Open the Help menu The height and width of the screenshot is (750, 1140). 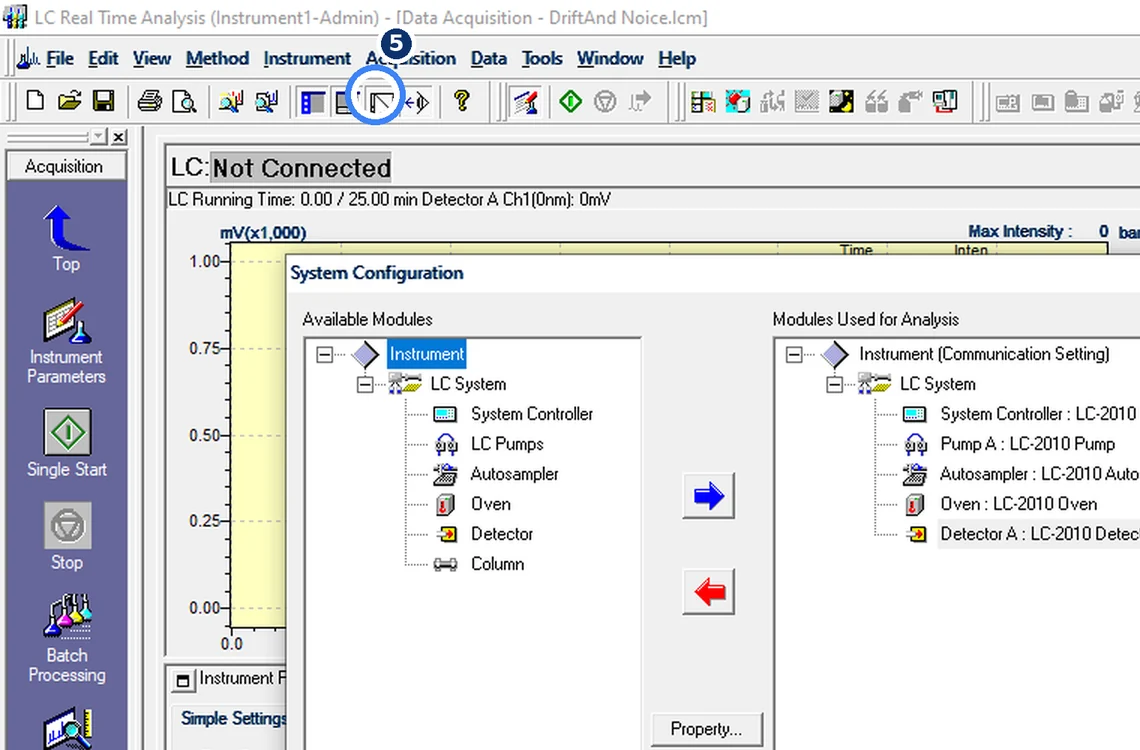pos(677,58)
